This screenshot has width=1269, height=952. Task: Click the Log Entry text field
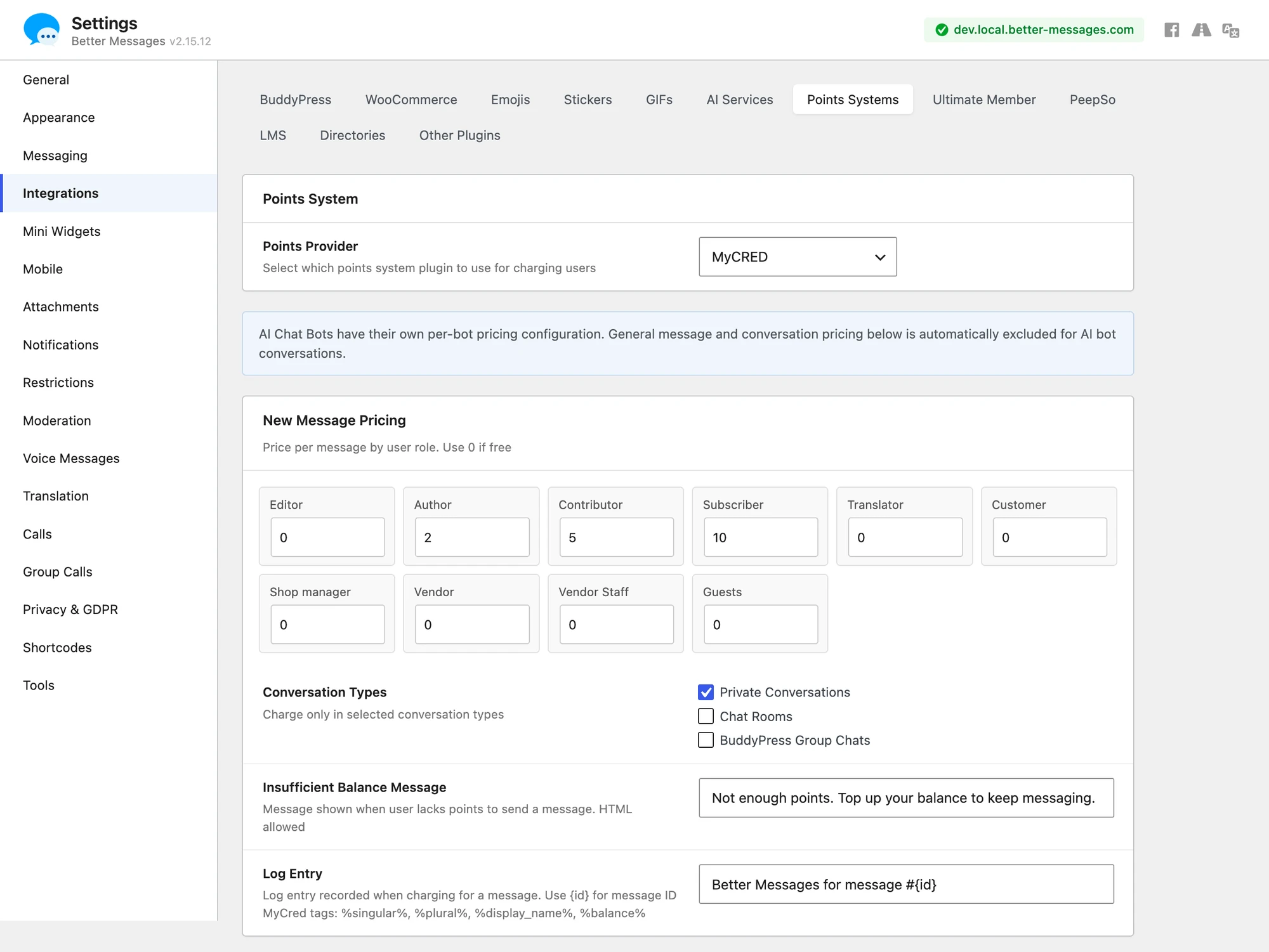tap(906, 884)
